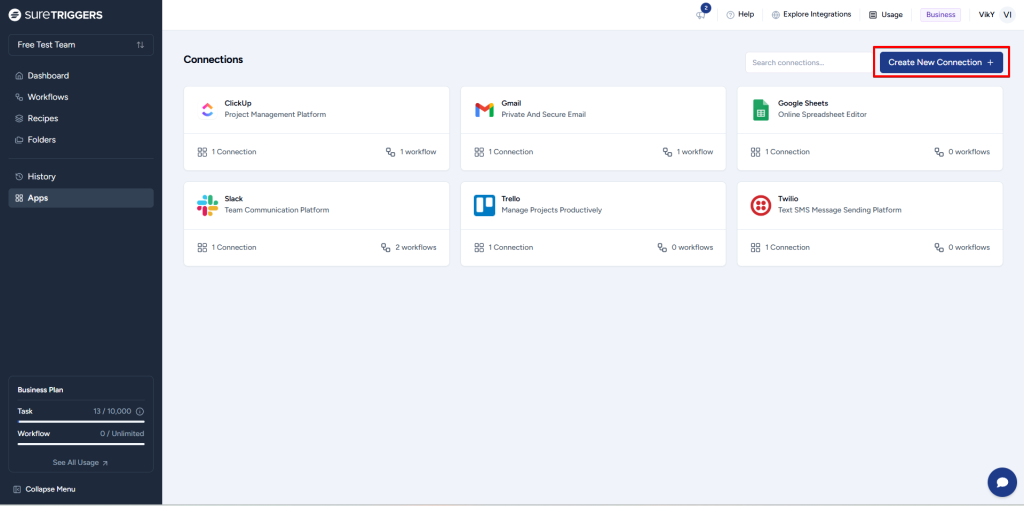
Task: Click the Task usage info icon
Action: point(139,411)
